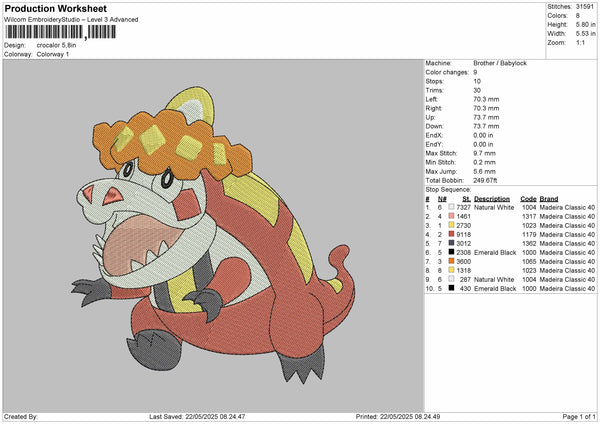Click thread code 1065 in stop 7
The width and height of the screenshot is (600, 424).
coord(529,261)
